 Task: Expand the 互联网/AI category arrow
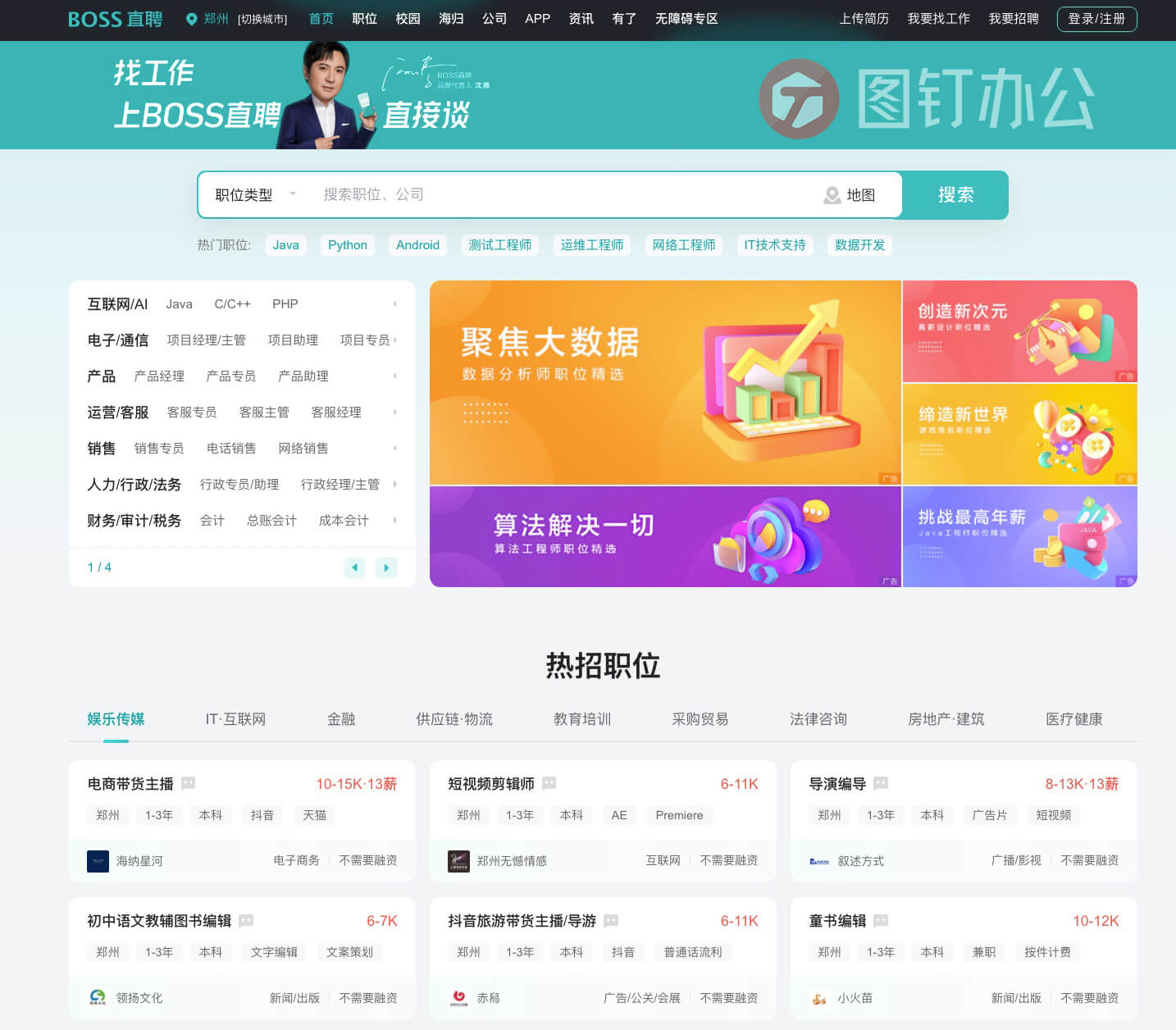[394, 304]
